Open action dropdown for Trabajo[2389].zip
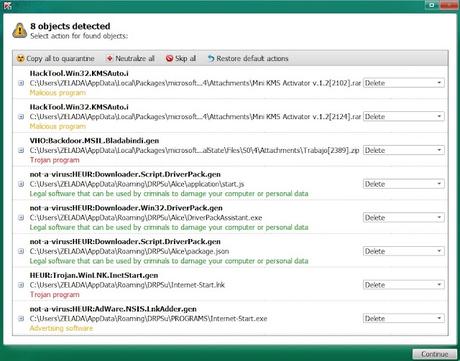This screenshot has width=460, height=361. (x=403, y=150)
